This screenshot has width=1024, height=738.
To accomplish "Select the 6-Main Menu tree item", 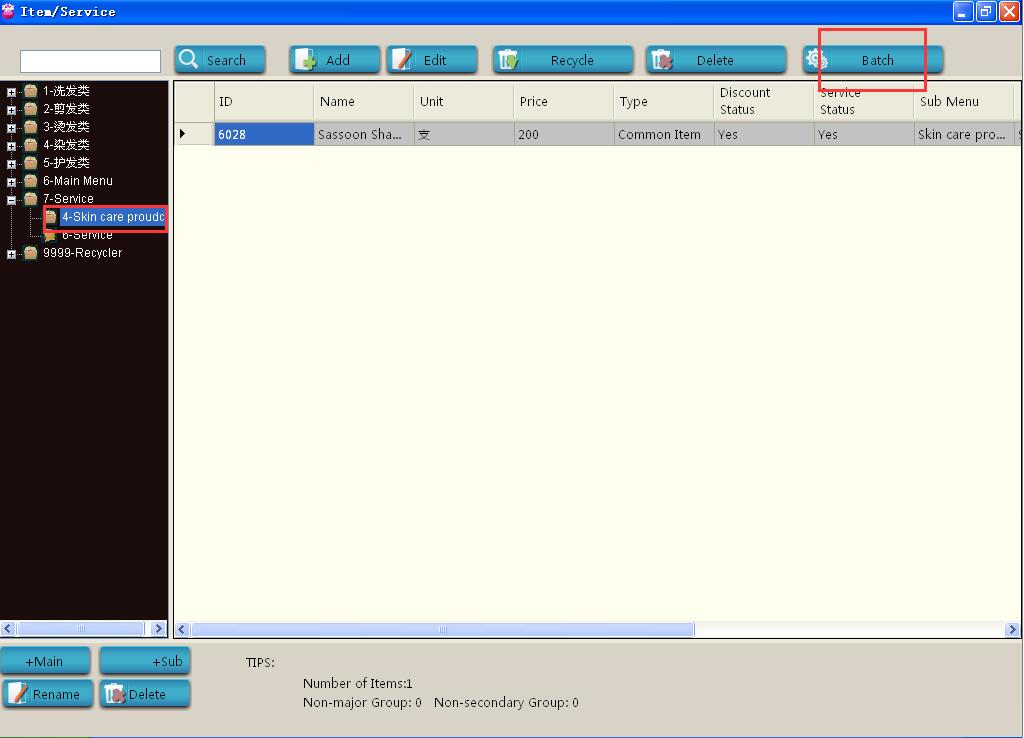I will tap(78, 181).
